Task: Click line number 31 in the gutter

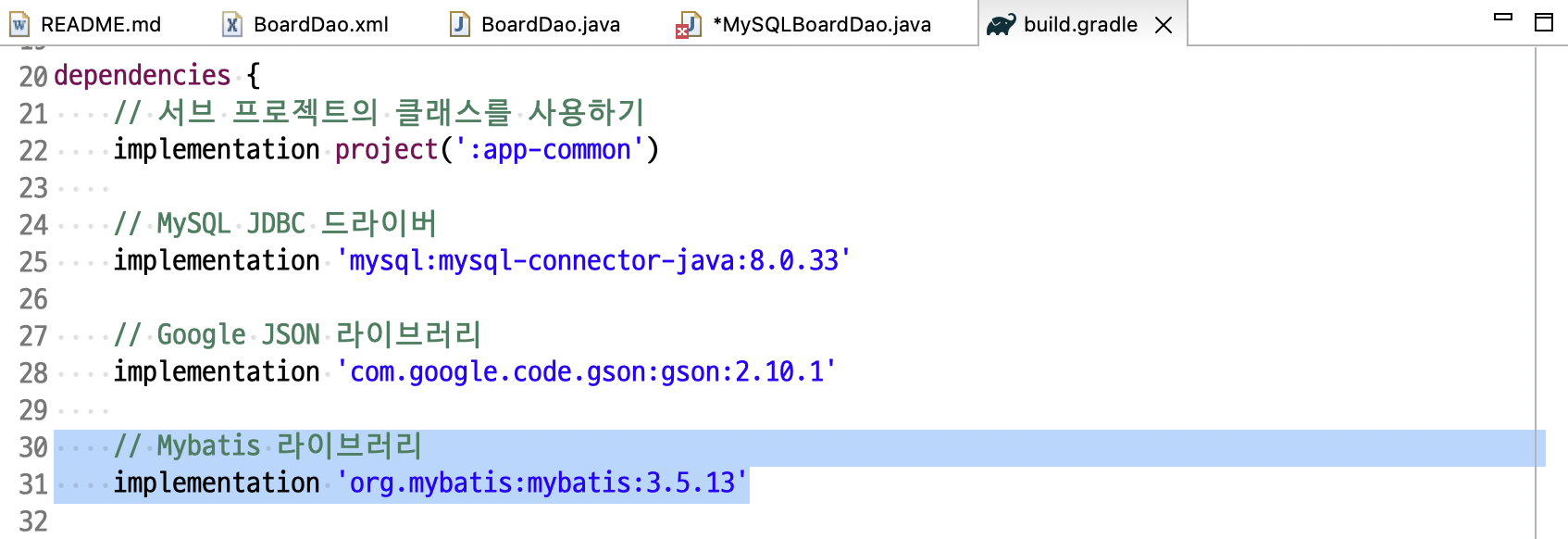Action: [x=33, y=483]
